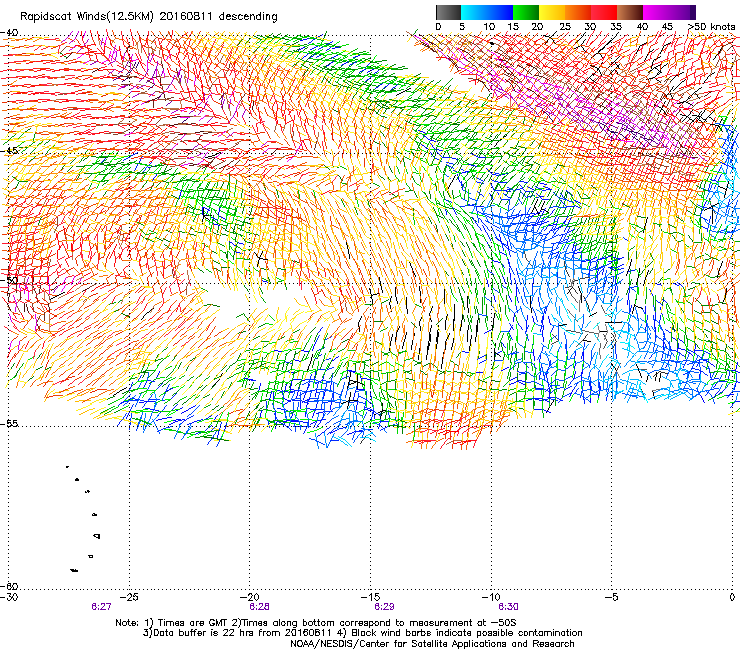This screenshot has width=740, height=650.
Task: Click the longitude axis label "-15"
Action: tap(371, 597)
